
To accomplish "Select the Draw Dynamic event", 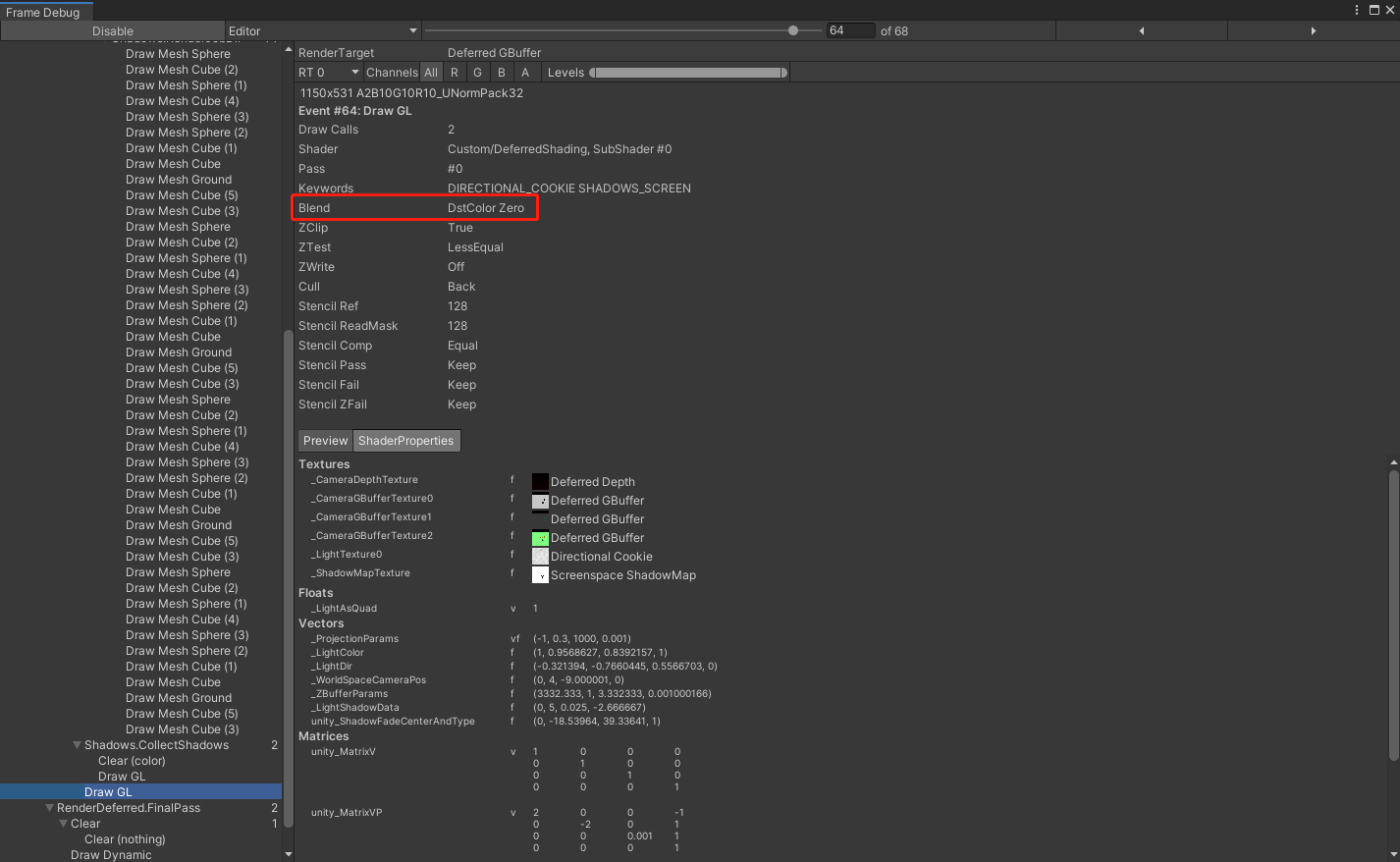I will (x=111, y=855).
